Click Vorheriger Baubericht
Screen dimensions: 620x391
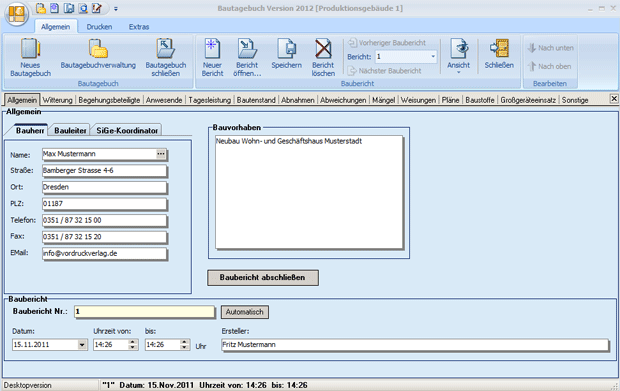pos(387,43)
